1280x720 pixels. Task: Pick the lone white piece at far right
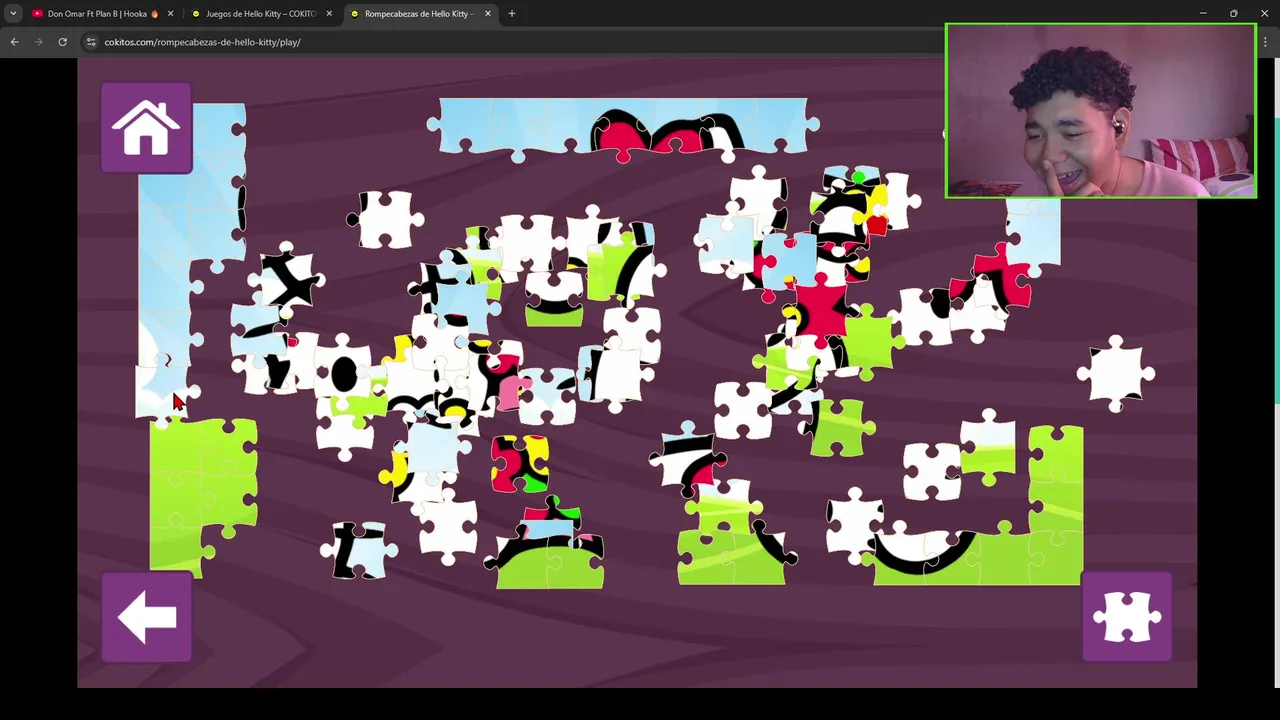click(x=1116, y=374)
